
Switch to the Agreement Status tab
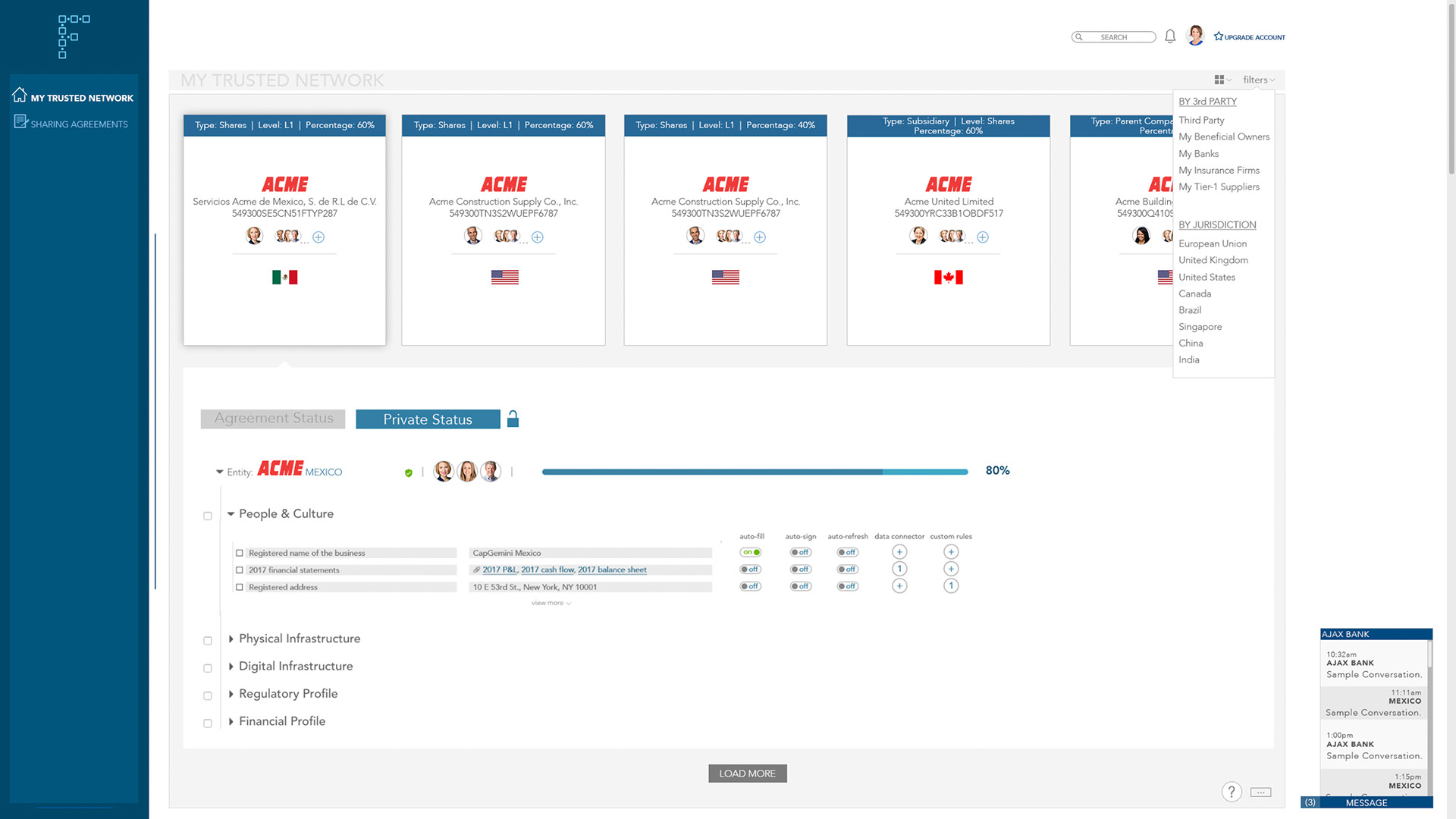point(273,419)
